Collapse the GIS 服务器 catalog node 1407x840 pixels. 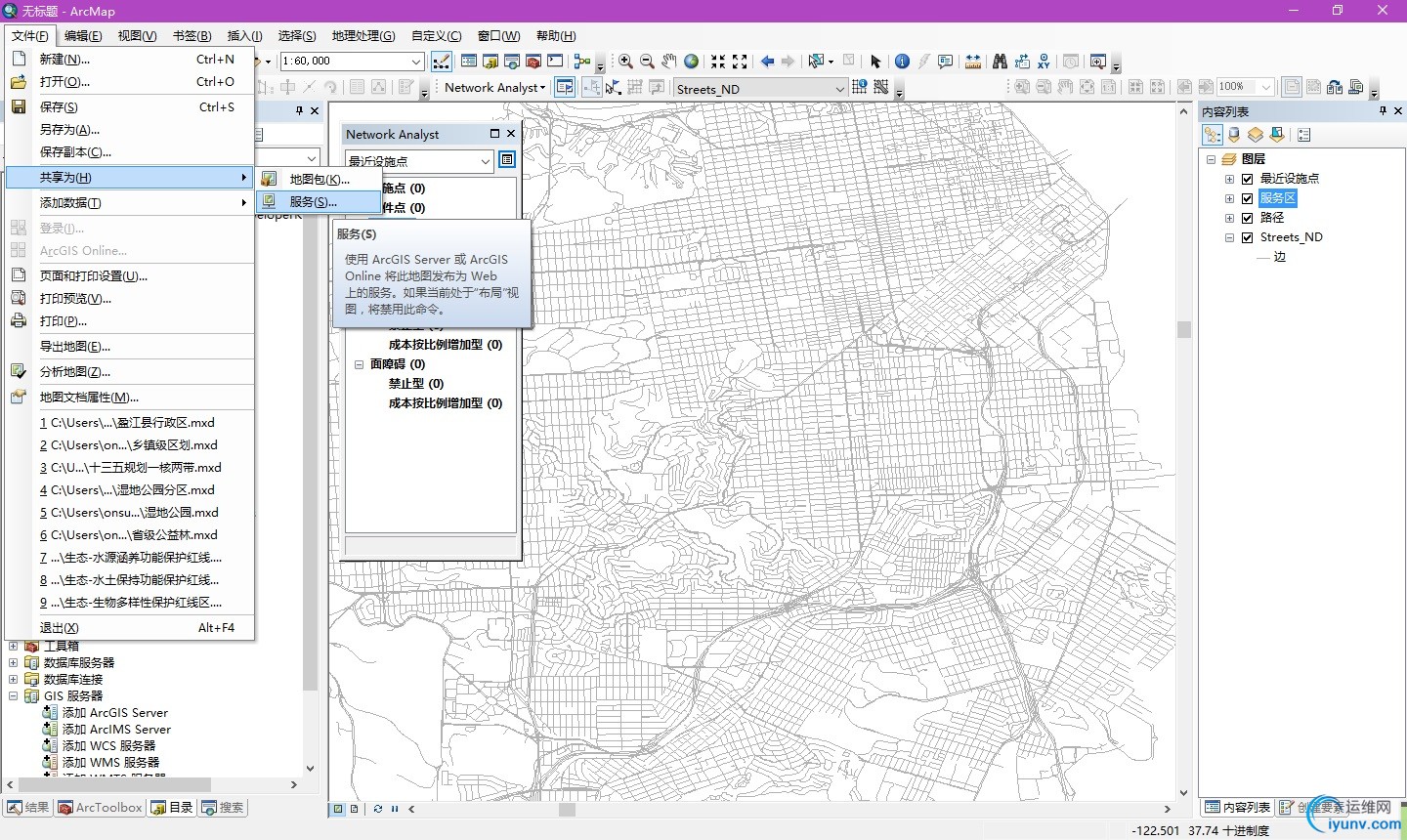tap(14, 696)
